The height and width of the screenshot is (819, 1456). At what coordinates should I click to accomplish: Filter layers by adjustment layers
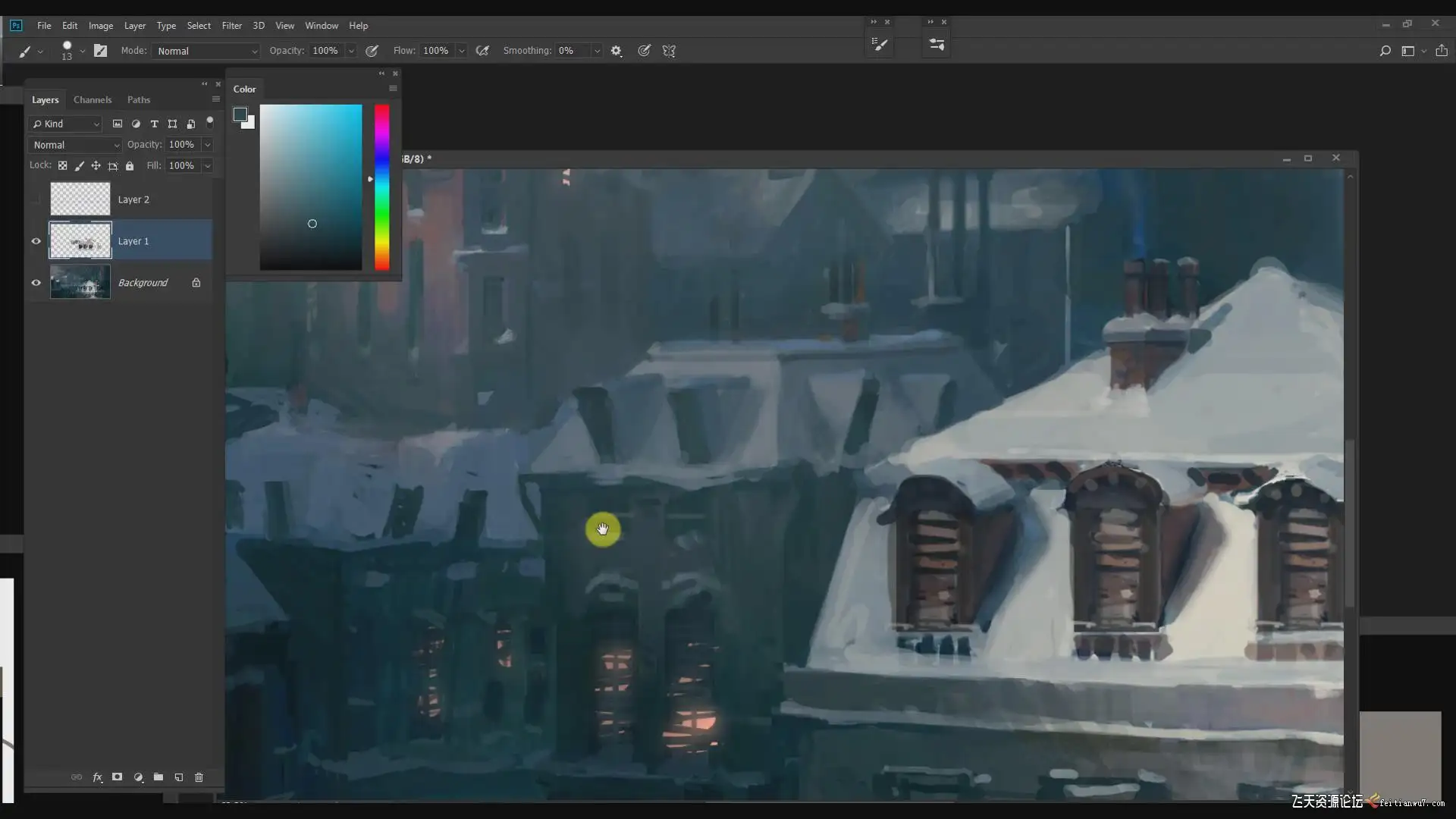point(136,124)
